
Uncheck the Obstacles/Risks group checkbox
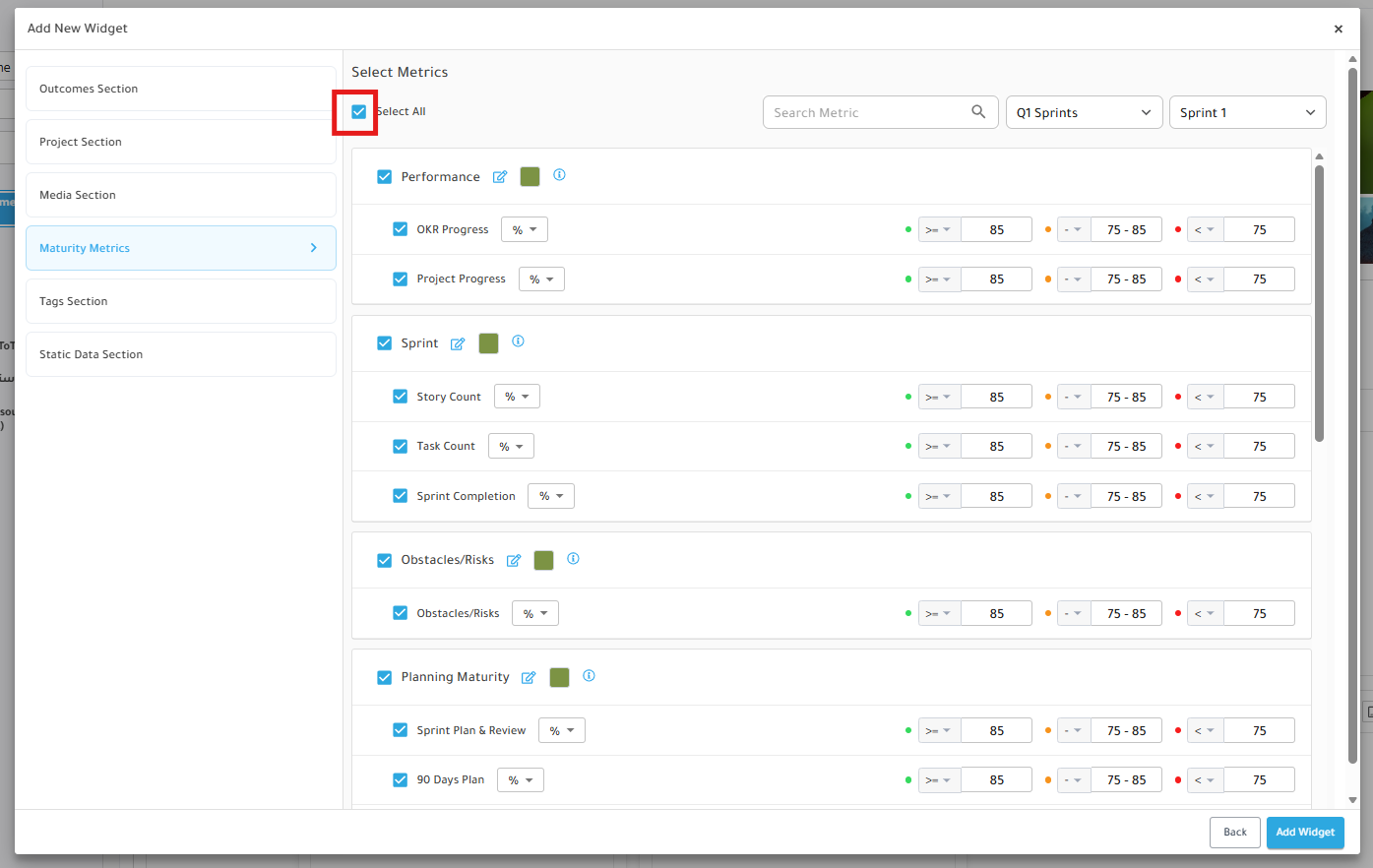click(385, 560)
